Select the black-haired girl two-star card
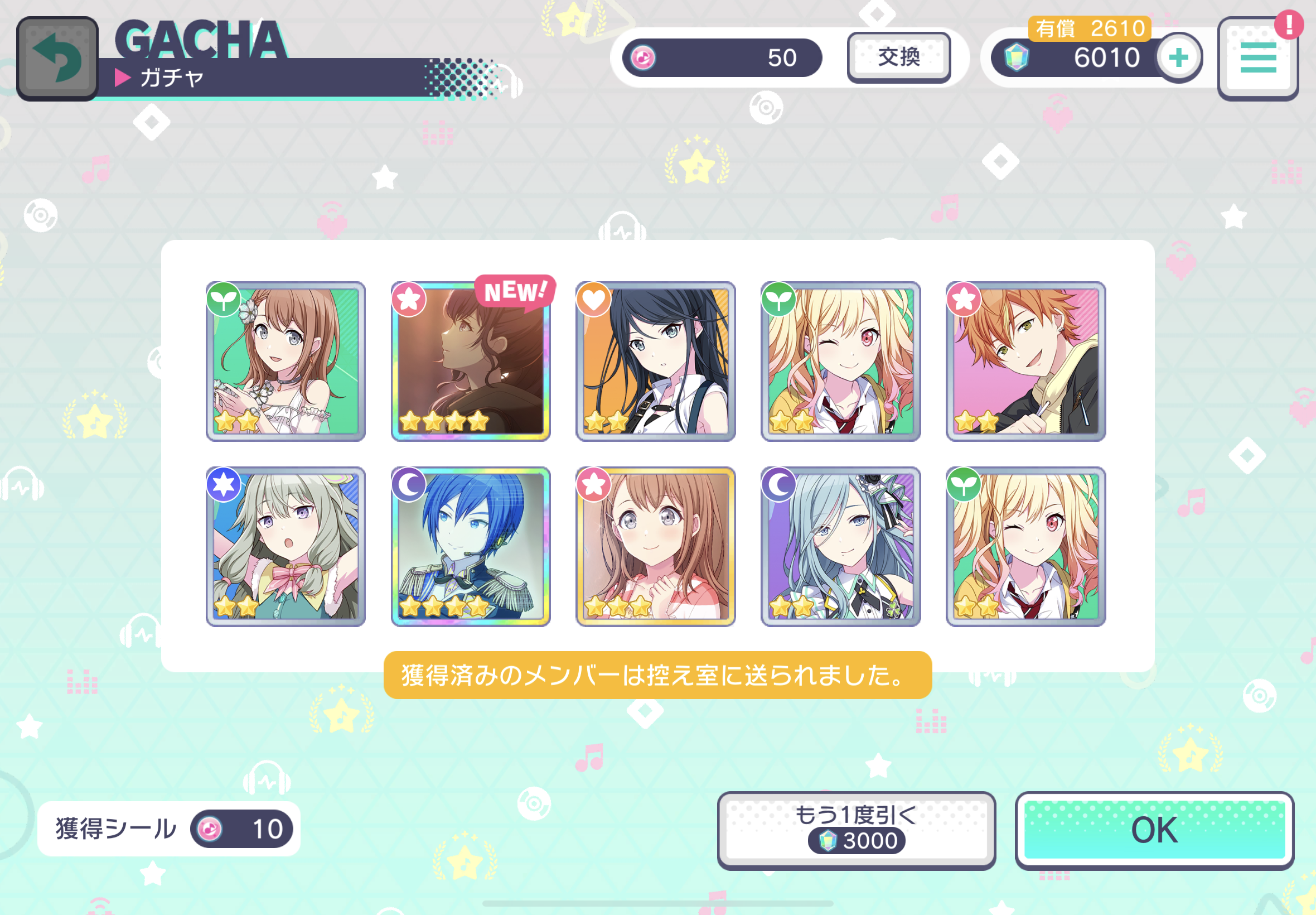The width and height of the screenshot is (1316, 915). pos(655,361)
